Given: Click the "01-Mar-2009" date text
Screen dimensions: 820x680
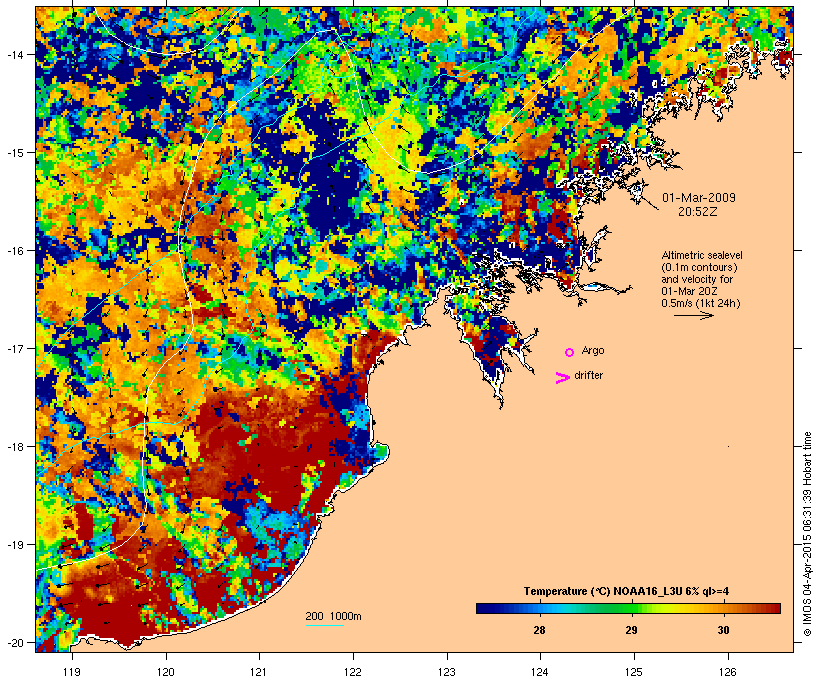Looking at the screenshot, I should 699,198.
